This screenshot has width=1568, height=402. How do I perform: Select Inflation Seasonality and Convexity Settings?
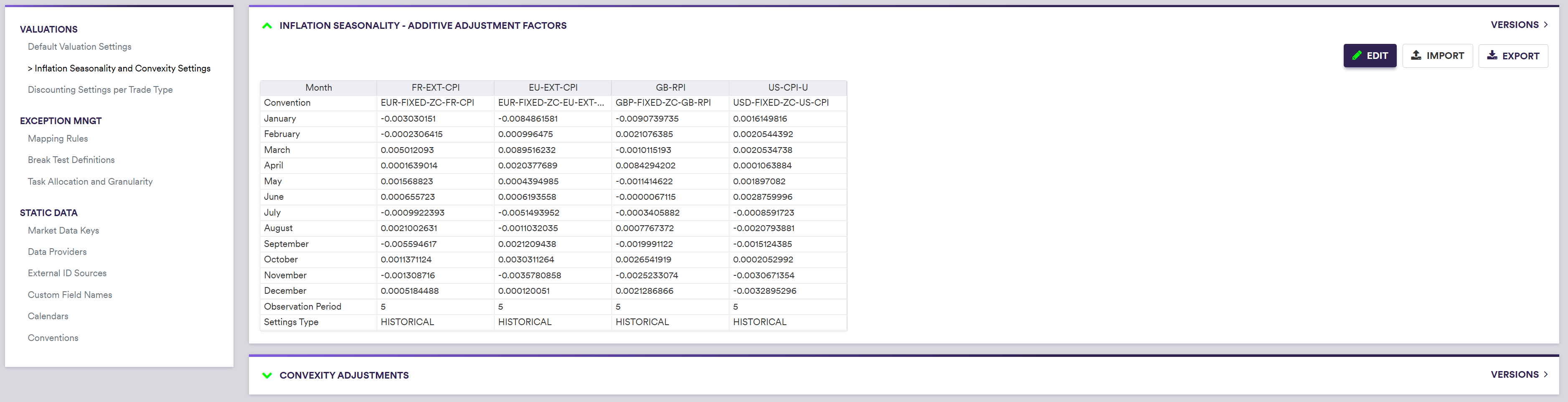pyautogui.click(x=122, y=68)
